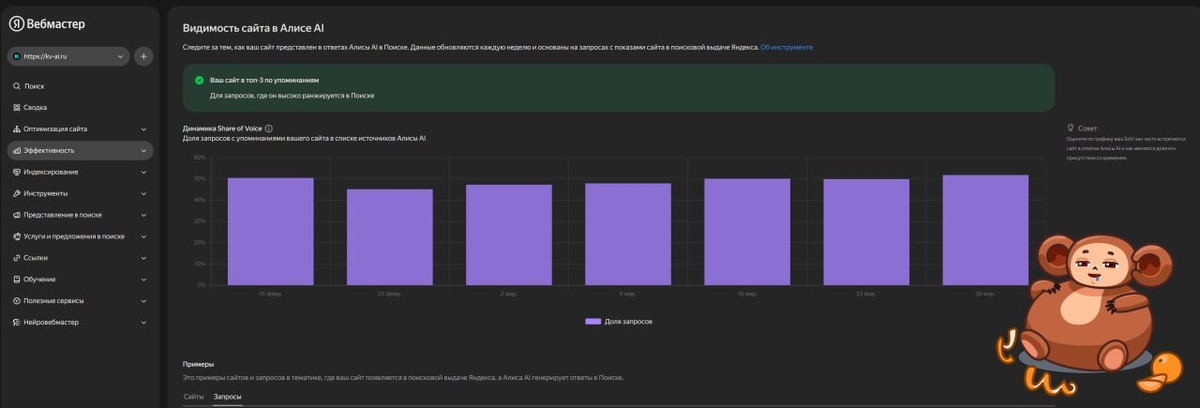The image size is (1200, 408).
Task: Select the Запросы tab
Action: [x=227, y=397]
